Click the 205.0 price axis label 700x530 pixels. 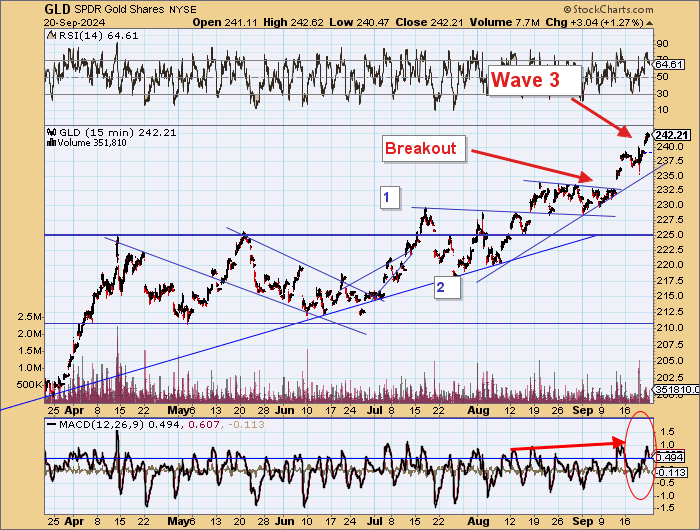click(x=670, y=361)
